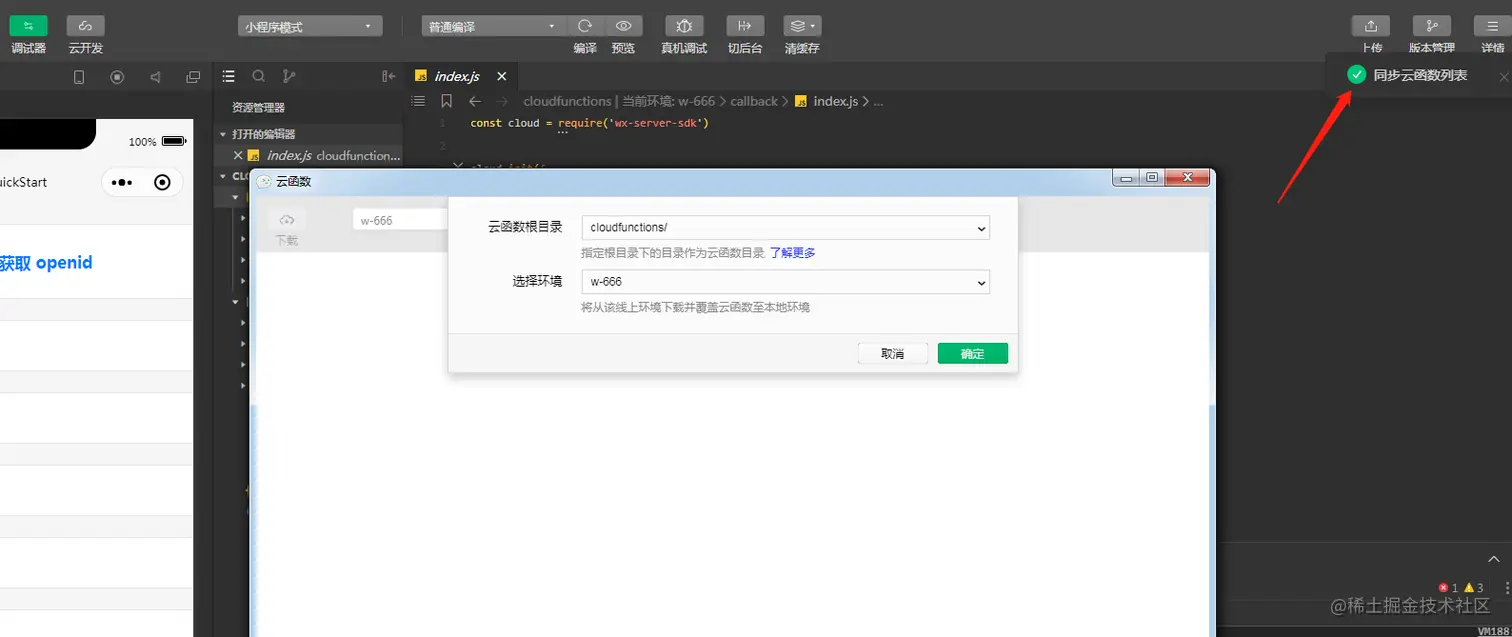Toggle the simulator mute sound icon
Screen dimensions: 1512x637
click(x=155, y=77)
